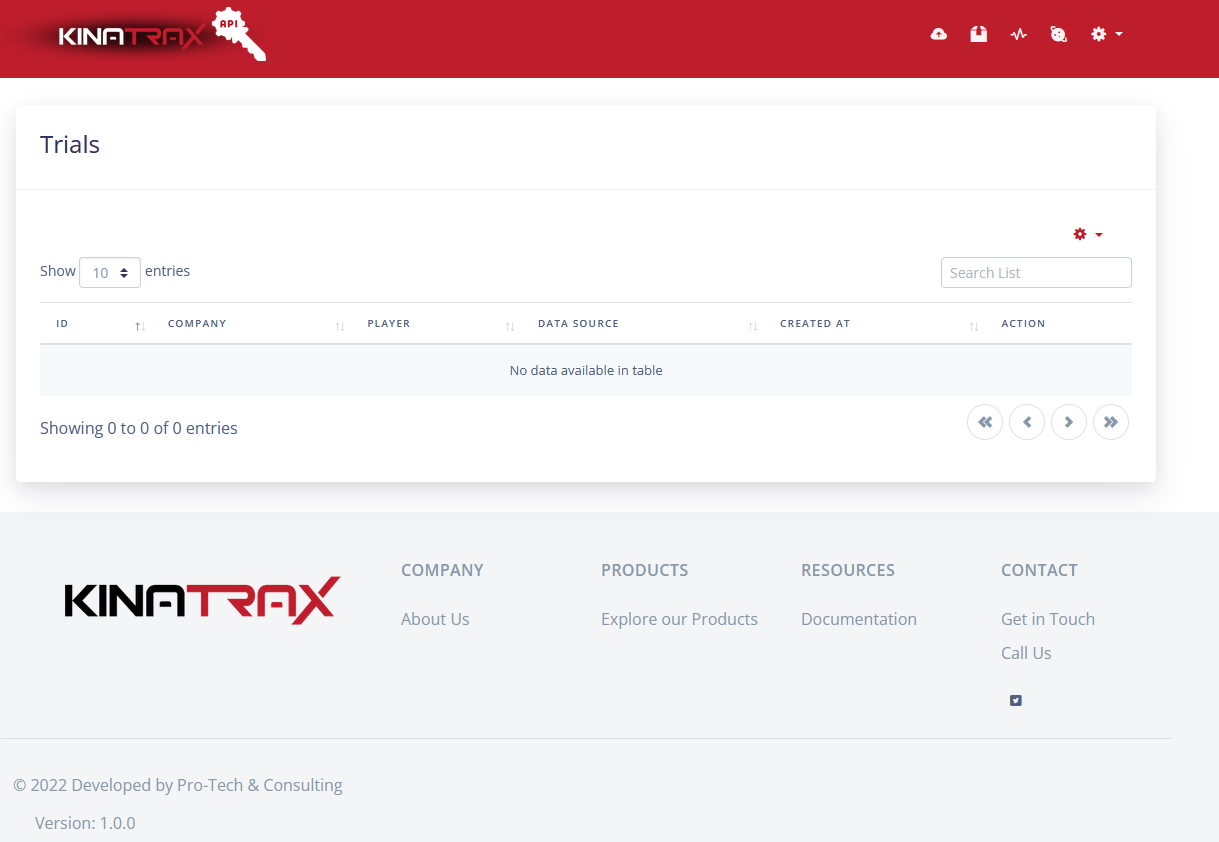
Task: Open the Show entries count selector
Action: tap(110, 273)
